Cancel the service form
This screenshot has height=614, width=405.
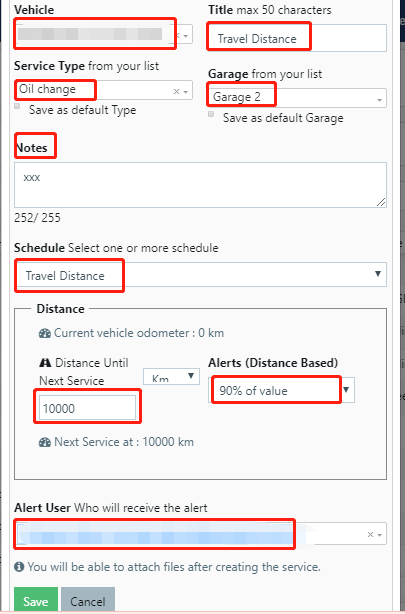(88, 601)
